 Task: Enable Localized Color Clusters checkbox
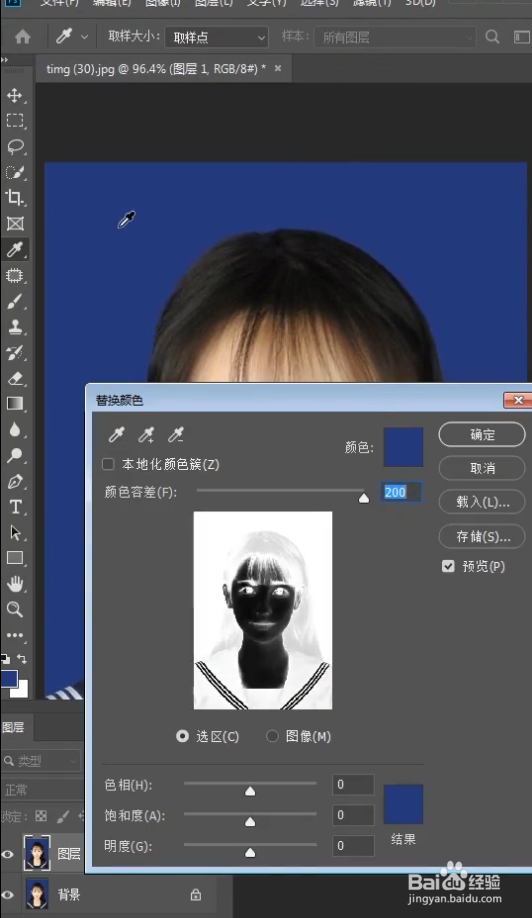tap(108, 464)
